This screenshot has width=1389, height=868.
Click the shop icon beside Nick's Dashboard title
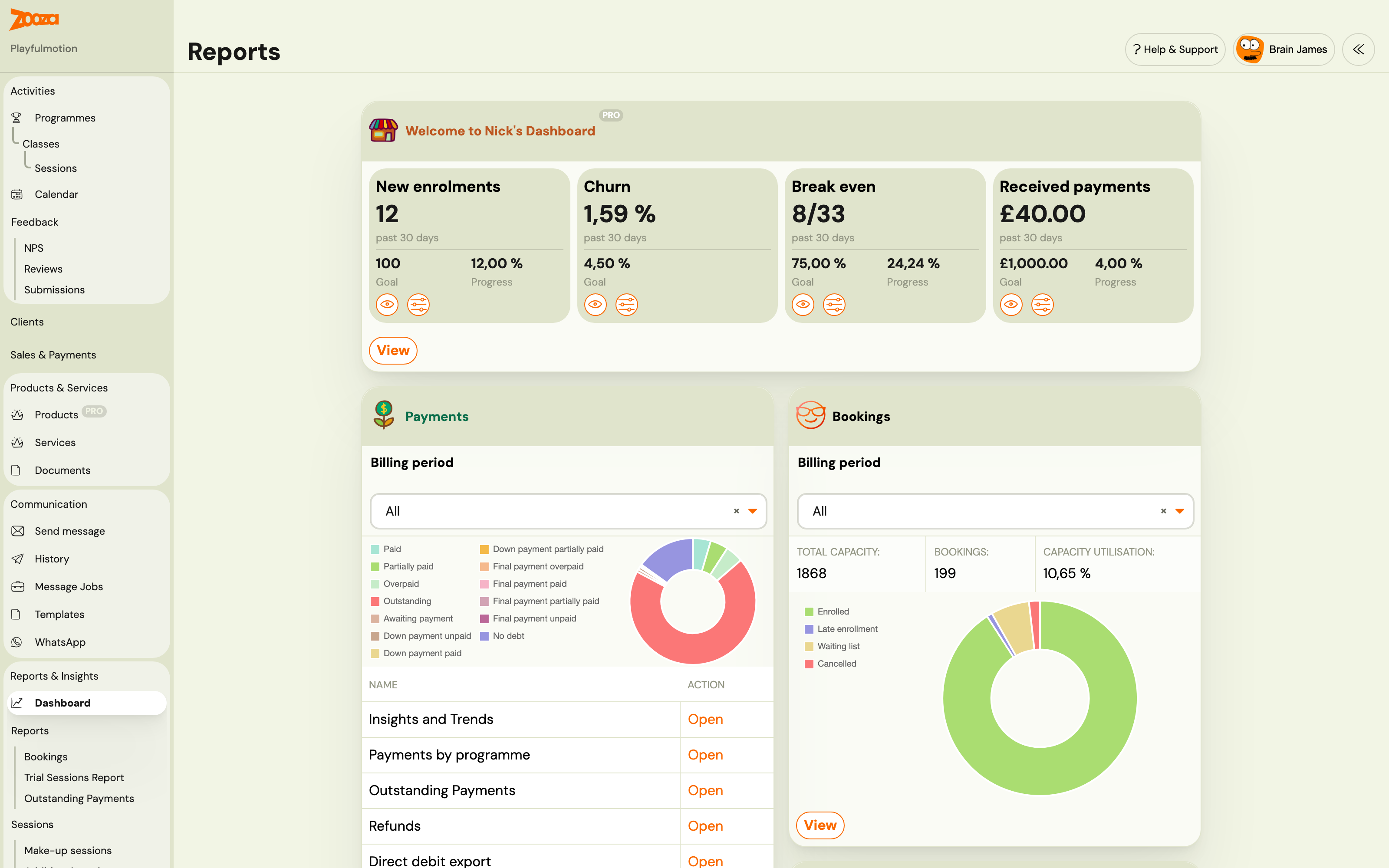click(x=383, y=130)
